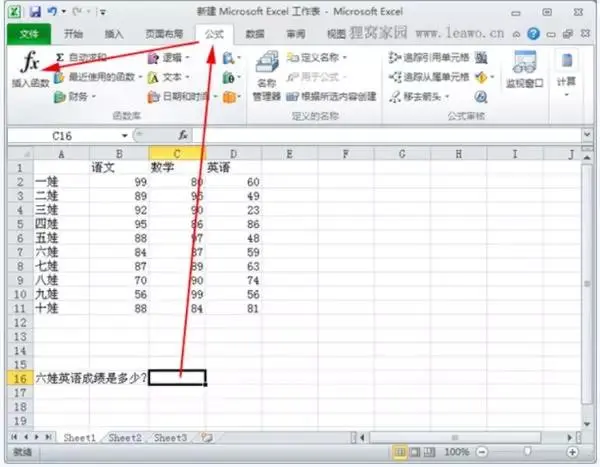The width and height of the screenshot is (600, 467).
Task: Open Calculation (计算) options
Action: pyautogui.click(x=566, y=72)
